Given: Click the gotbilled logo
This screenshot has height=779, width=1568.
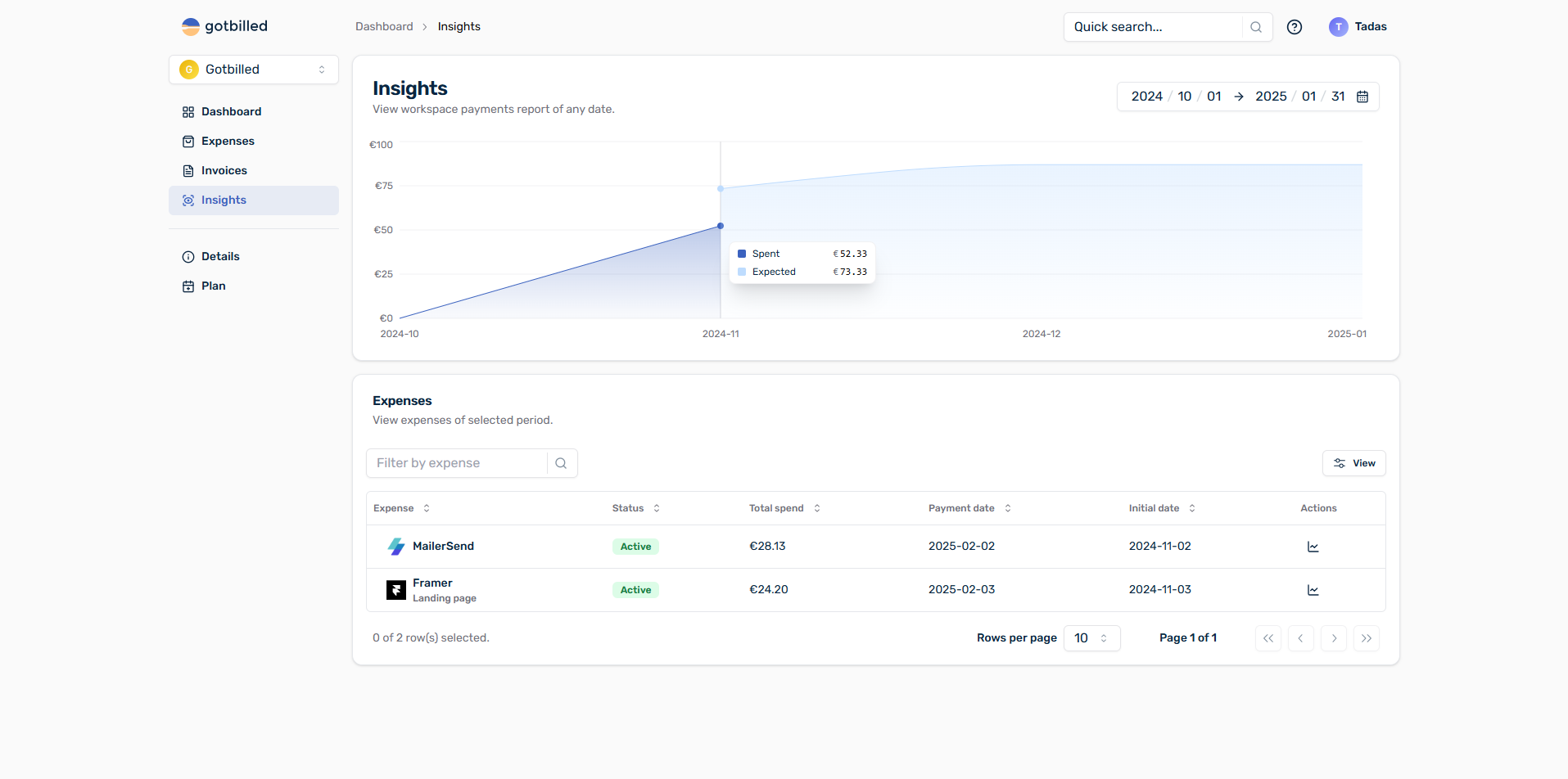Looking at the screenshot, I should pos(224,26).
